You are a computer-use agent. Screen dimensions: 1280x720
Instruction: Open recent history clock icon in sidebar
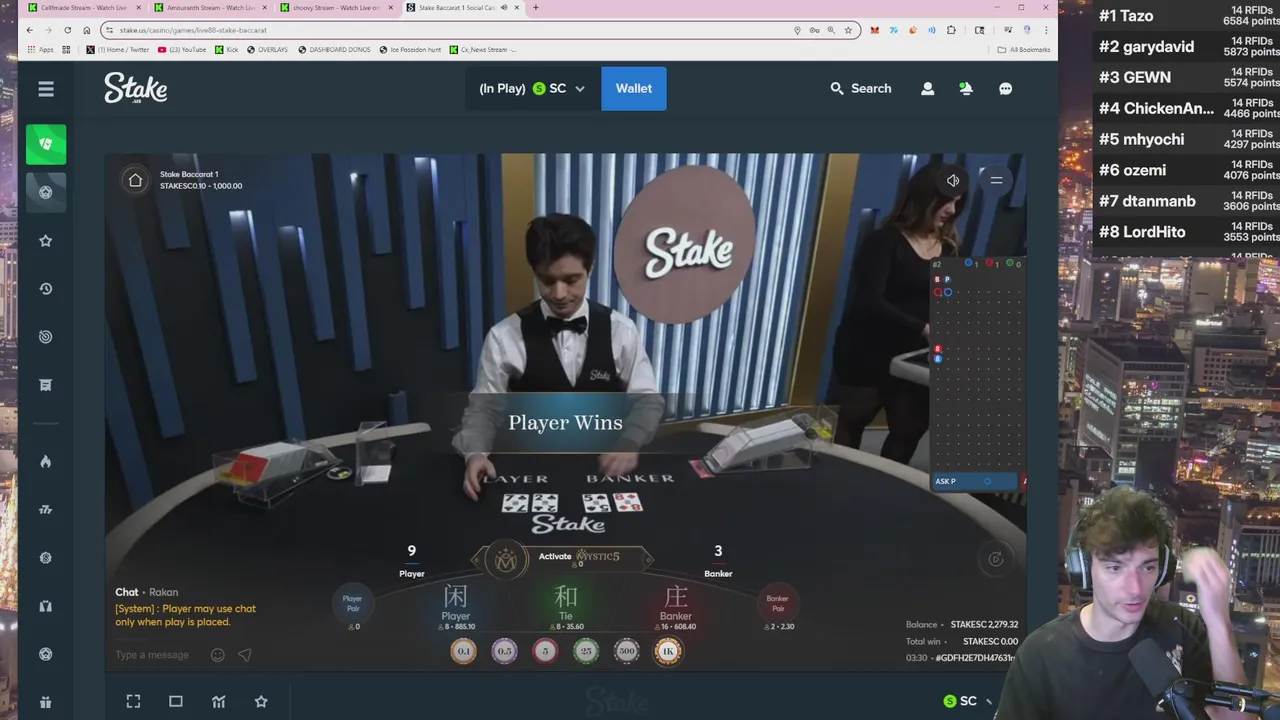(46, 288)
